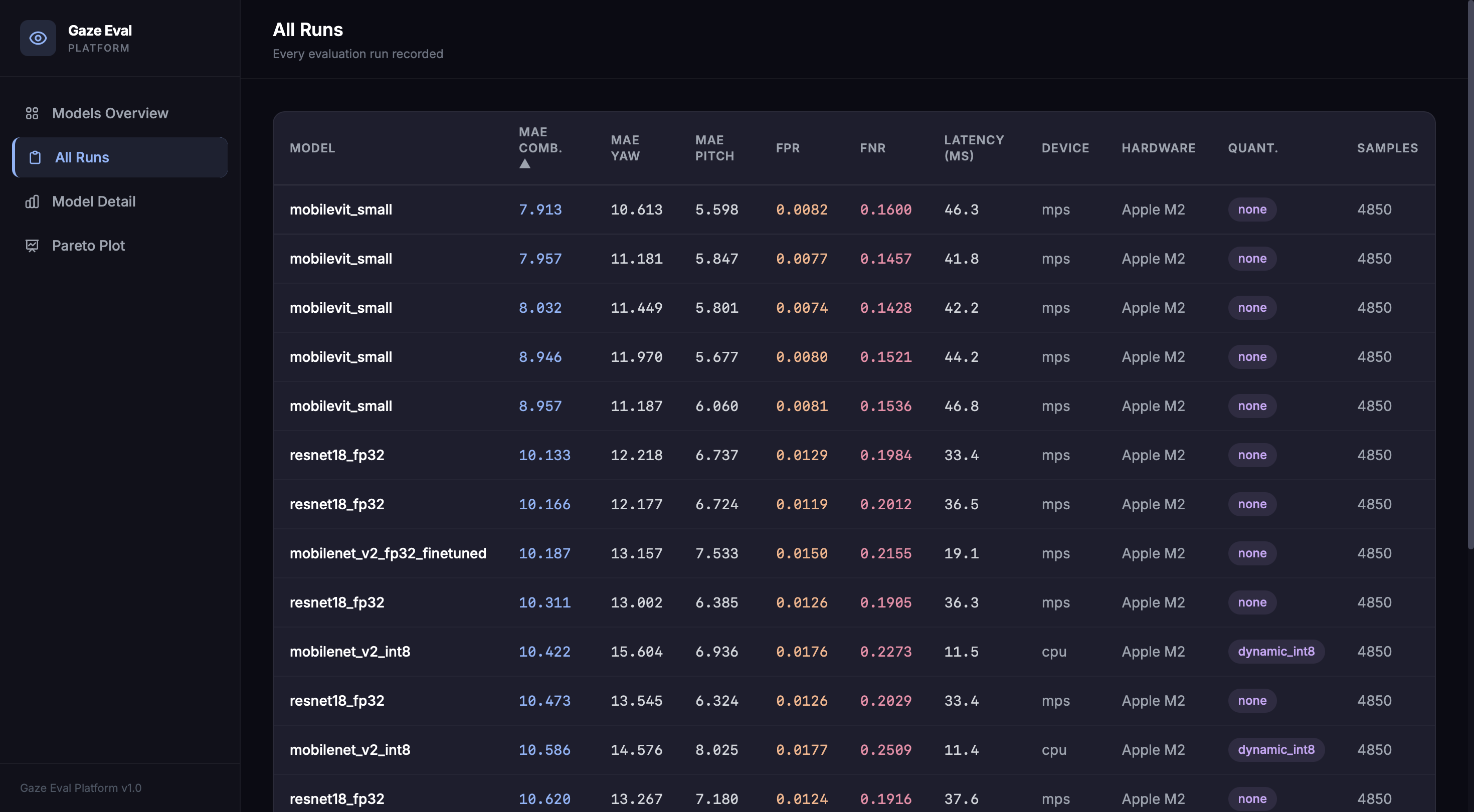Select resnet18_fp32 row with MAE 10.473
The height and width of the screenshot is (812, 1474).
coord(854,701)
